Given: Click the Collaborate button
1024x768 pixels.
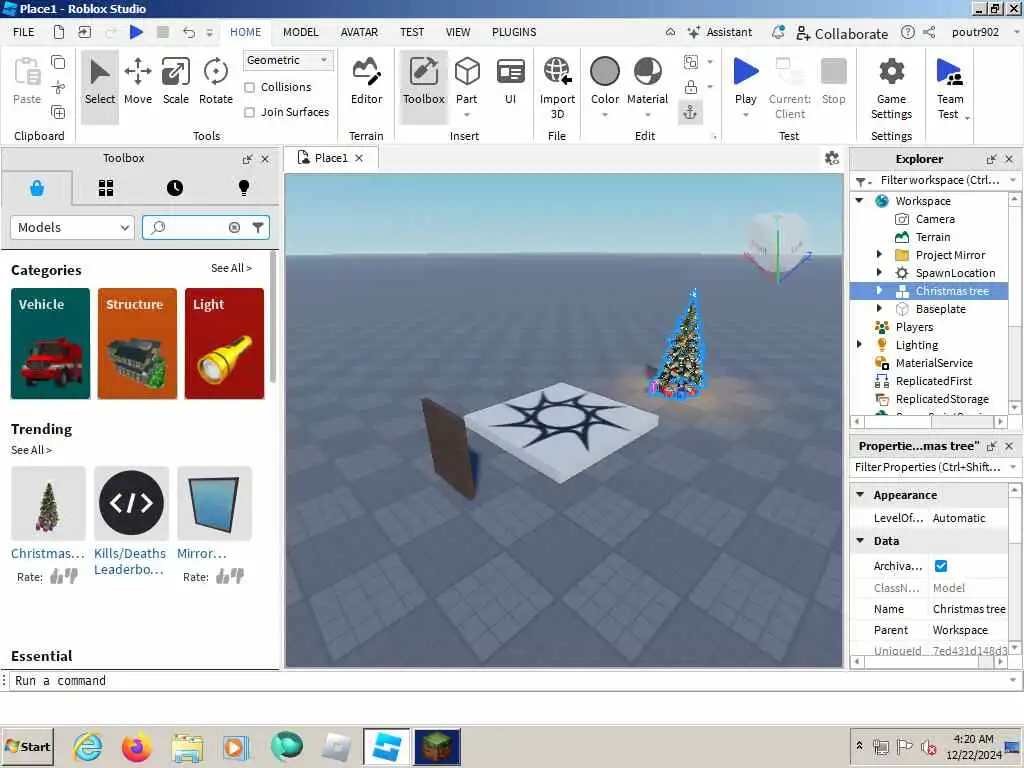Looking at the screenshot, I should tap(842, 33).
